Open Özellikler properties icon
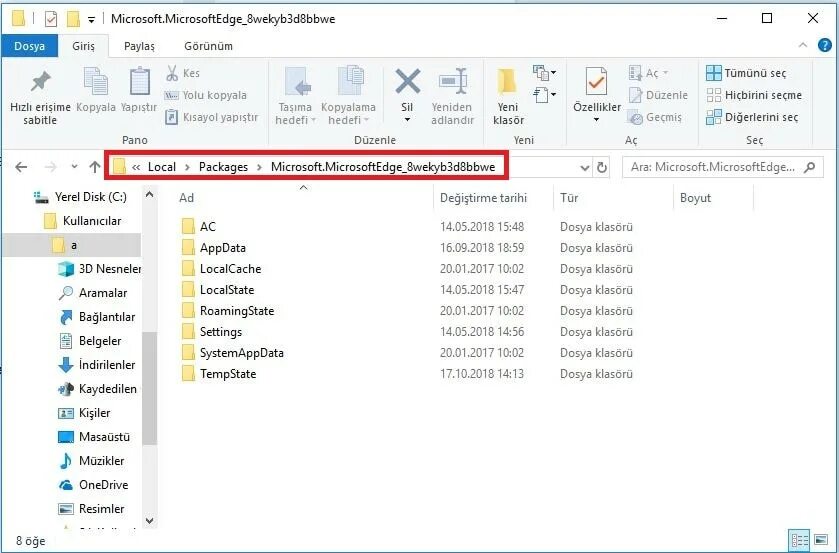This screenshot has height=553, width=839. coord(596,81)
